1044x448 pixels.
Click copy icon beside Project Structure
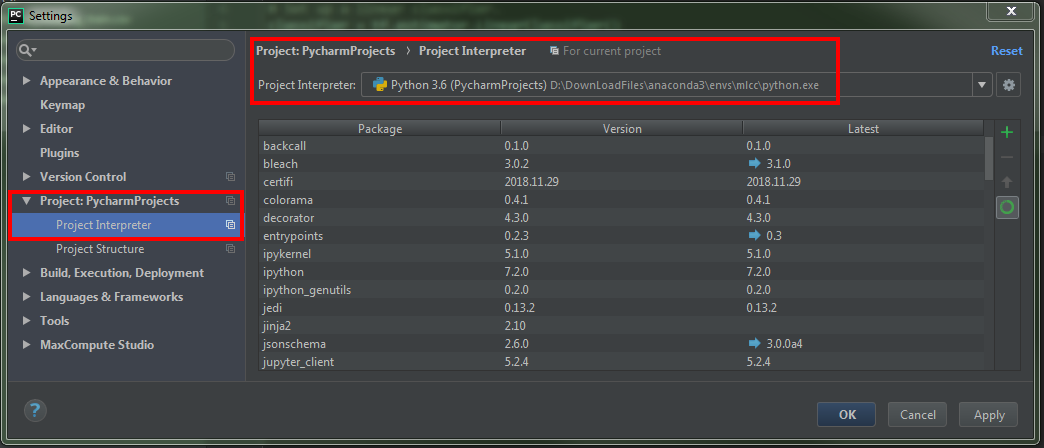click(x=230, y=249)
